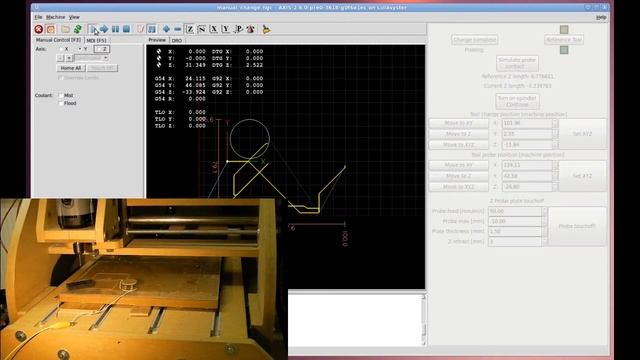
Task: Click Turn on spindle Continue button
Action: (517, 101)
